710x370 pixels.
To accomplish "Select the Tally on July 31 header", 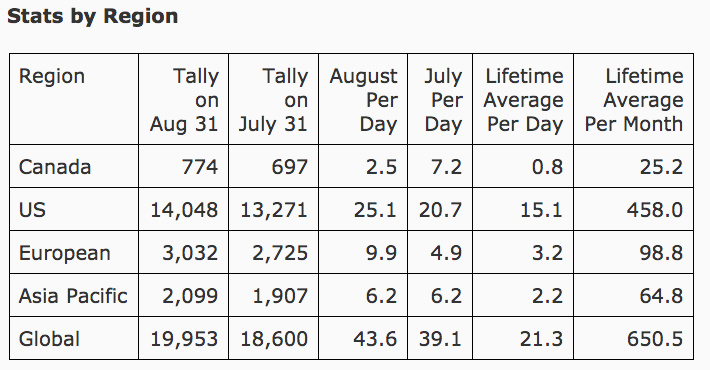I will tap(273, 100).
